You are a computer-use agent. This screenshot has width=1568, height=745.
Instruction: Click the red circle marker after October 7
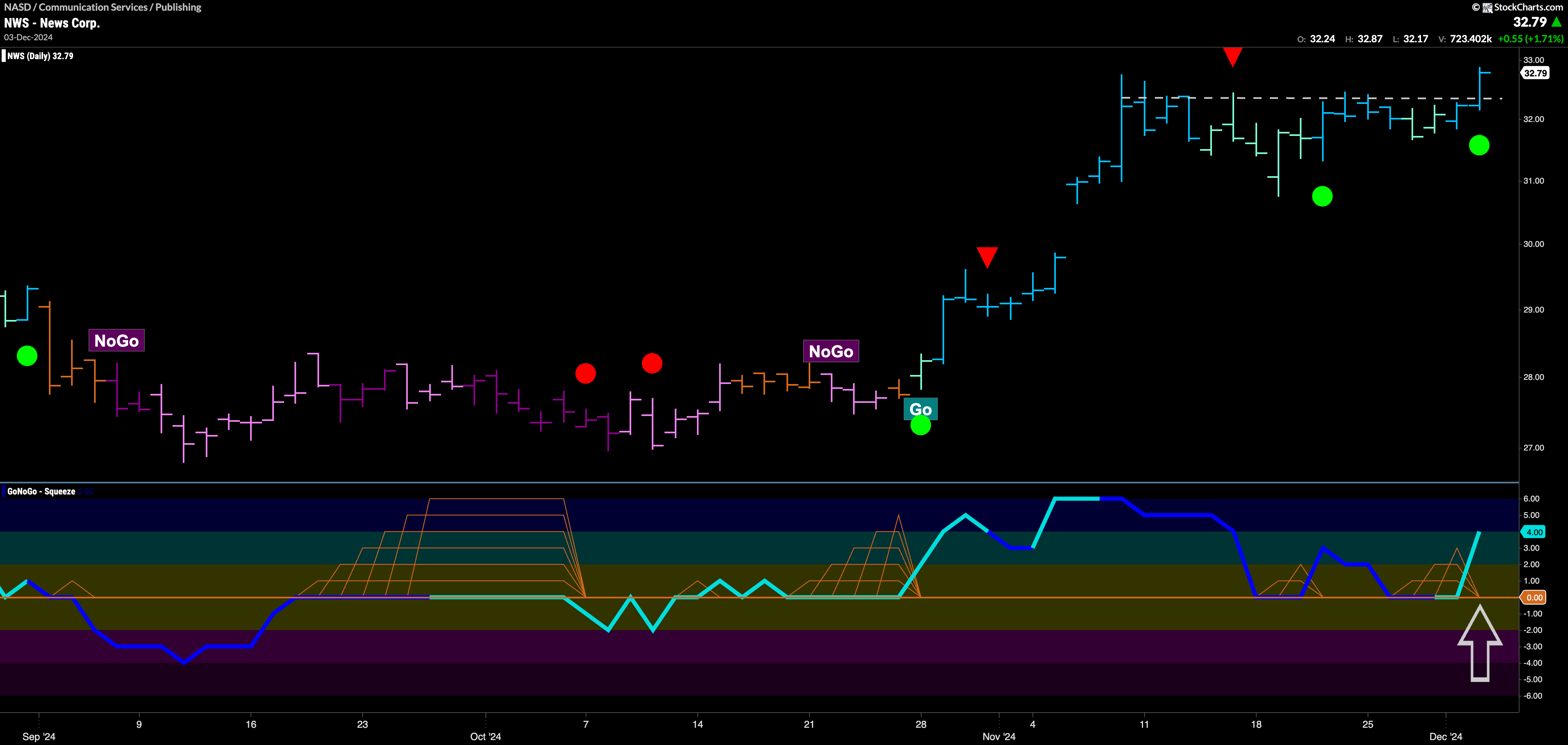pos(652,363)
